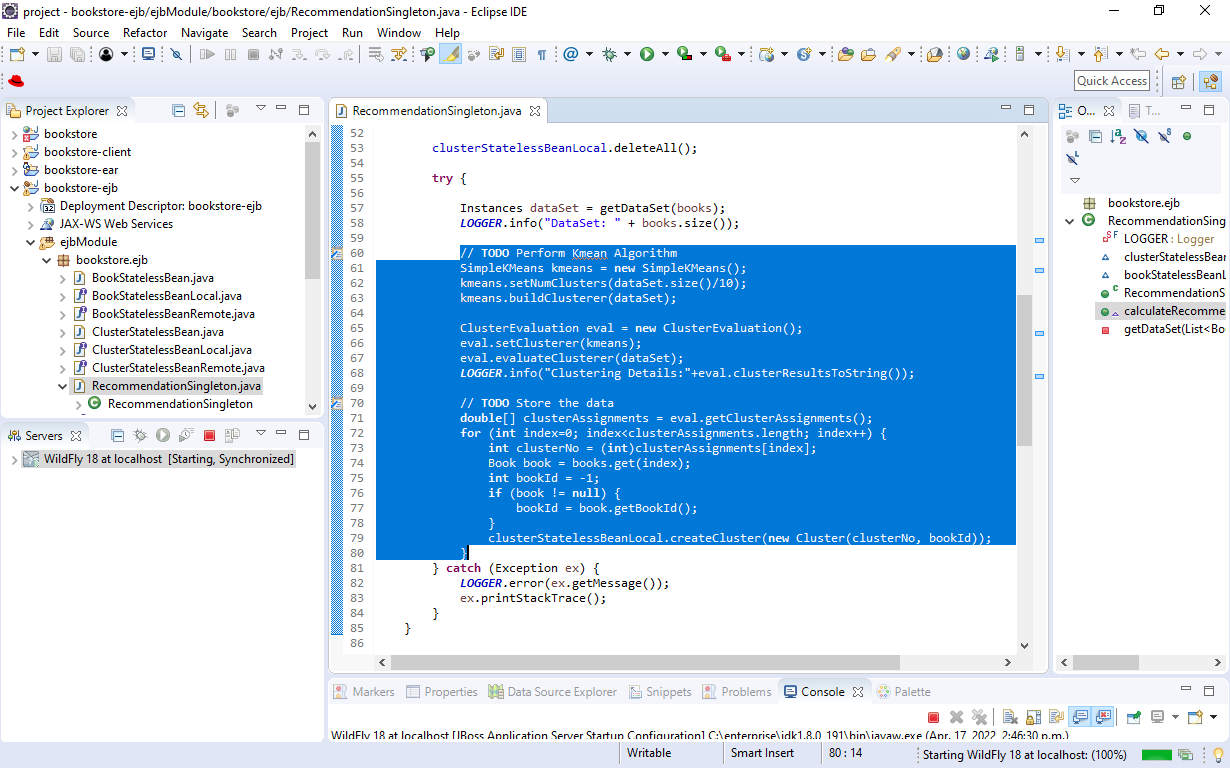Collapse the ejbModule folder
The height and width of the screenshot is (768, 1230).
(30, 242)
